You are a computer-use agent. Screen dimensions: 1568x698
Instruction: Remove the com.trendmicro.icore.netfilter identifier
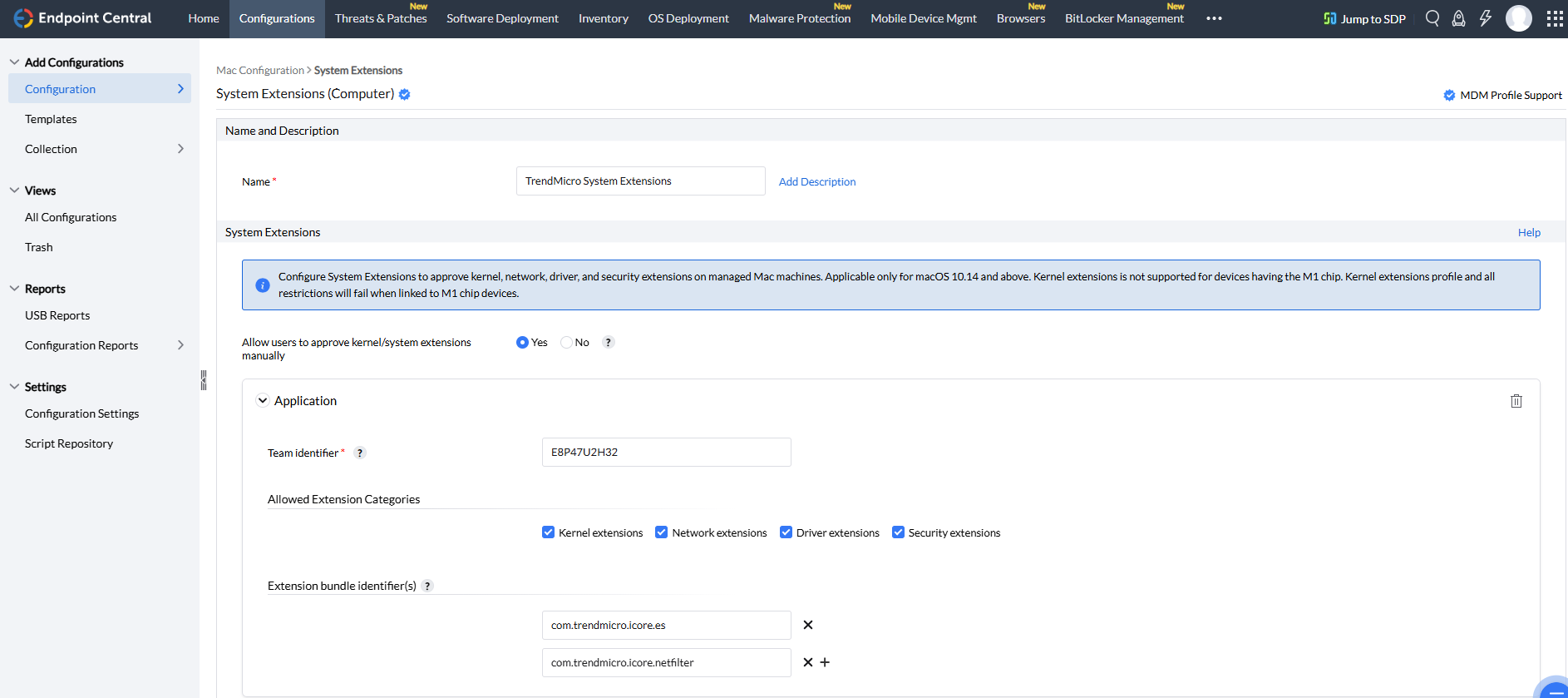point(808,662)
